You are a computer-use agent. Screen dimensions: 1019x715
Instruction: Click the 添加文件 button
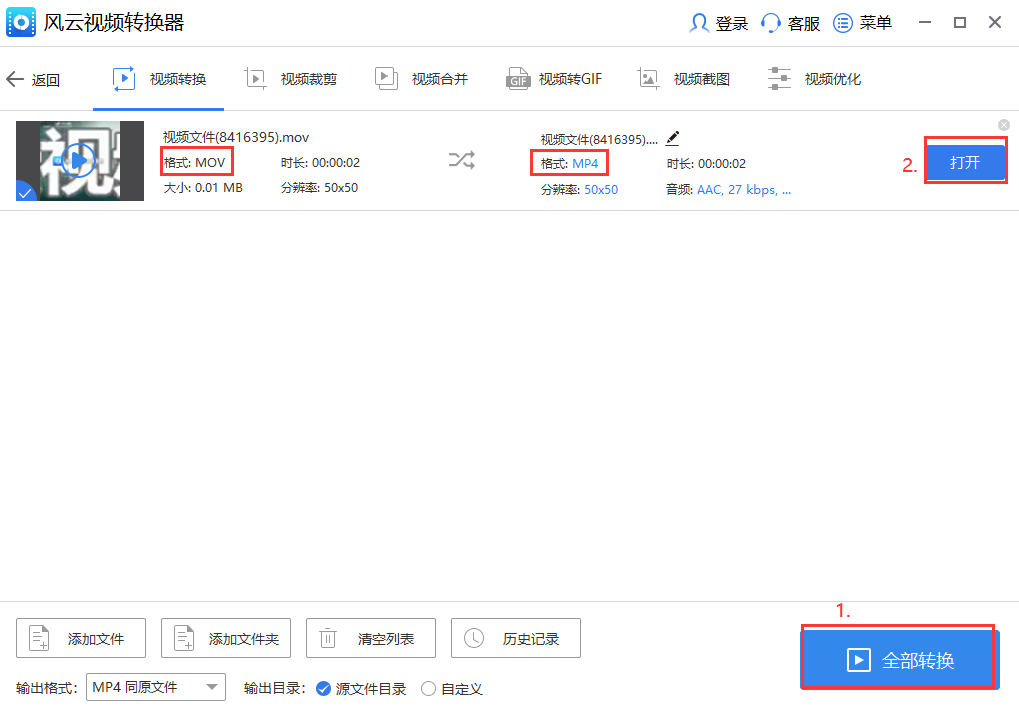tap(81, 638)
